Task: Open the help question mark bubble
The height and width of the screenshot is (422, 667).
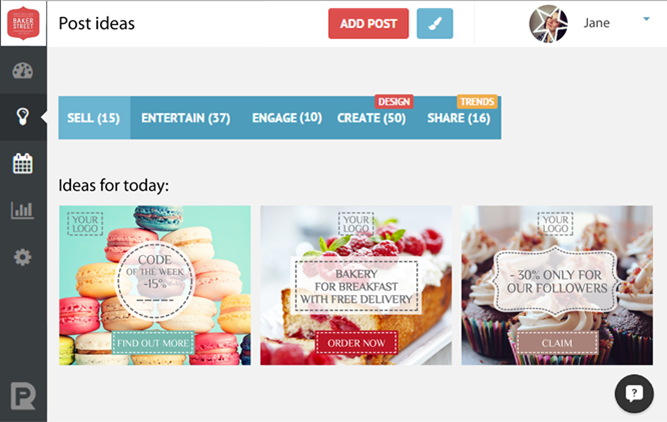Action: (x=634, y=393)
